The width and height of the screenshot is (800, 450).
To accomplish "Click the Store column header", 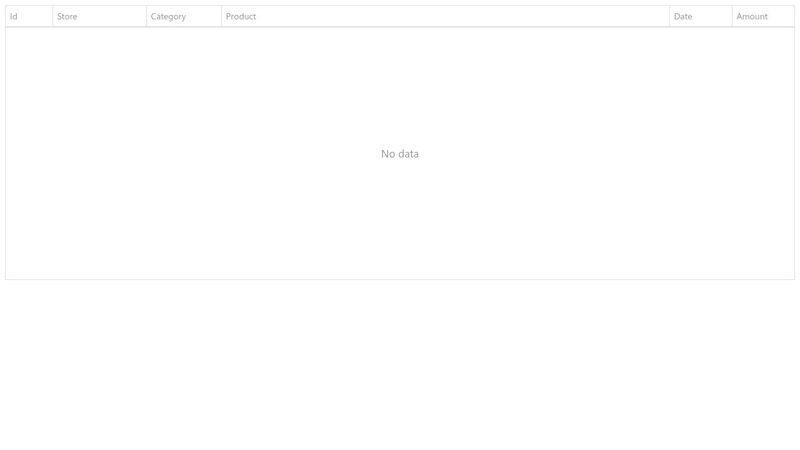I will pyautogui.click(x=99, y=16).
